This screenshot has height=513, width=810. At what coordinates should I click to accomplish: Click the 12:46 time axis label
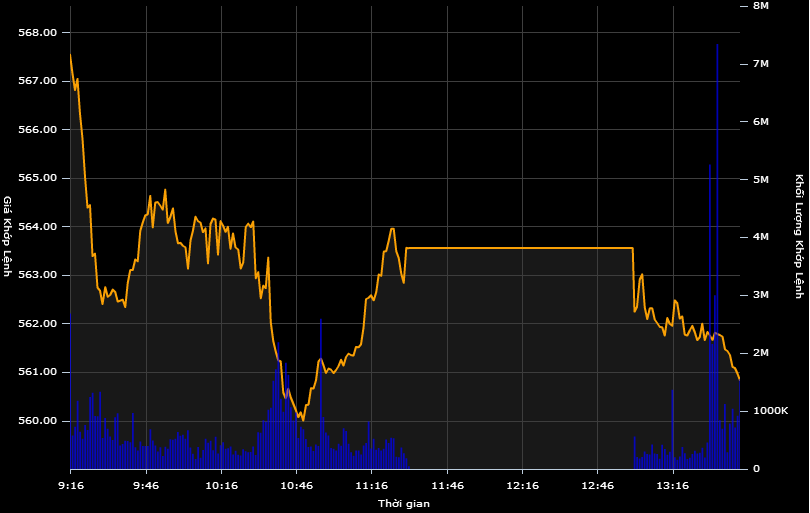tap(597, 485)
